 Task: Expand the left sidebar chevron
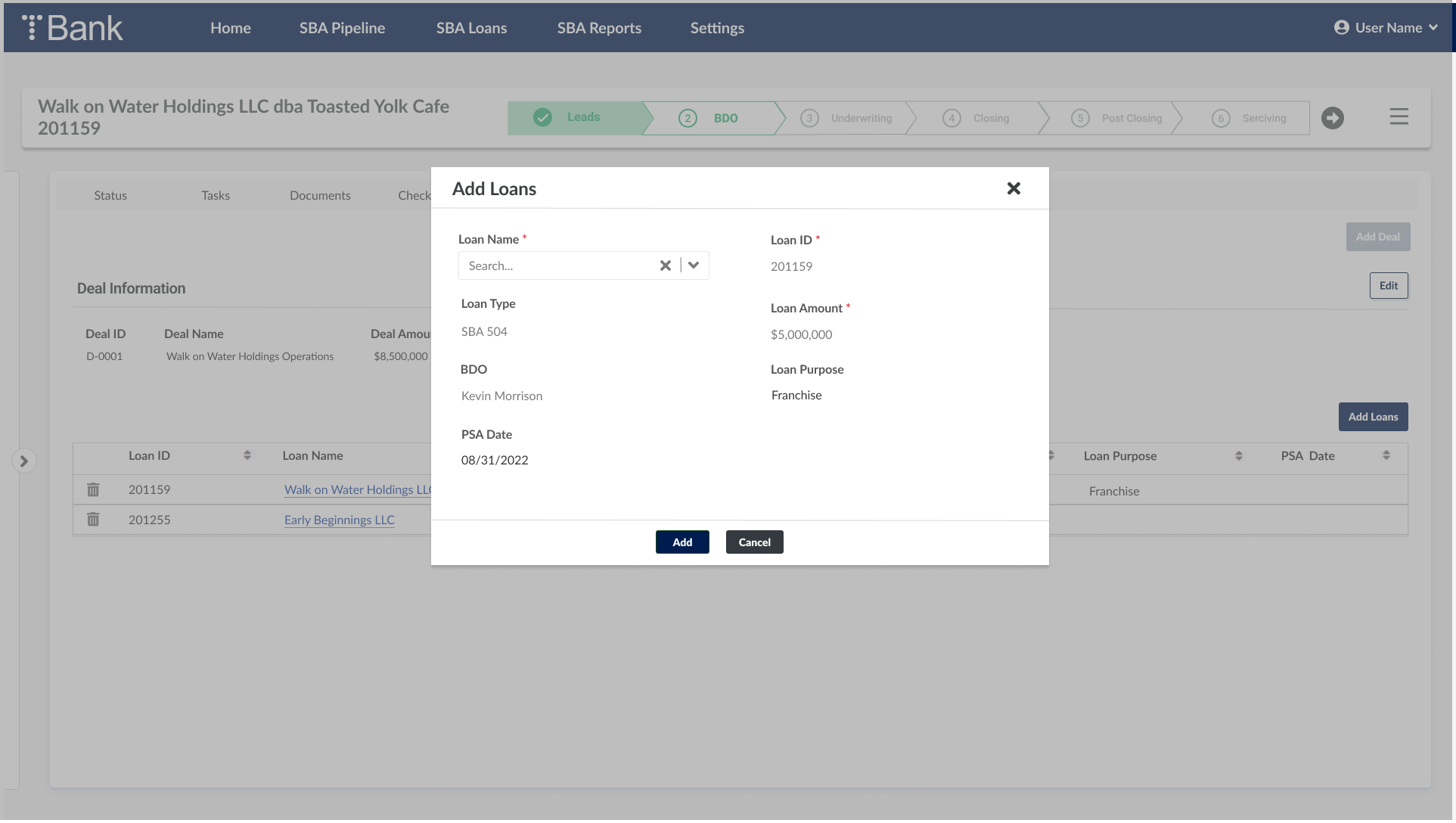[x=24, y=461]
